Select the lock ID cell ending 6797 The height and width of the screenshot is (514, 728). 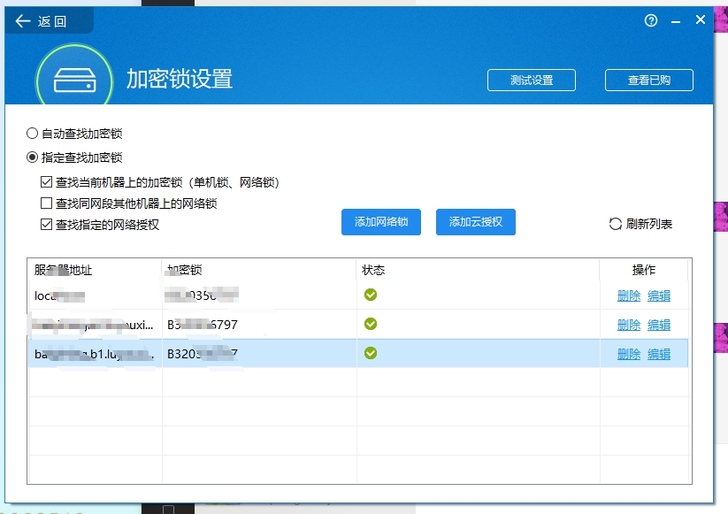point(259,325)
